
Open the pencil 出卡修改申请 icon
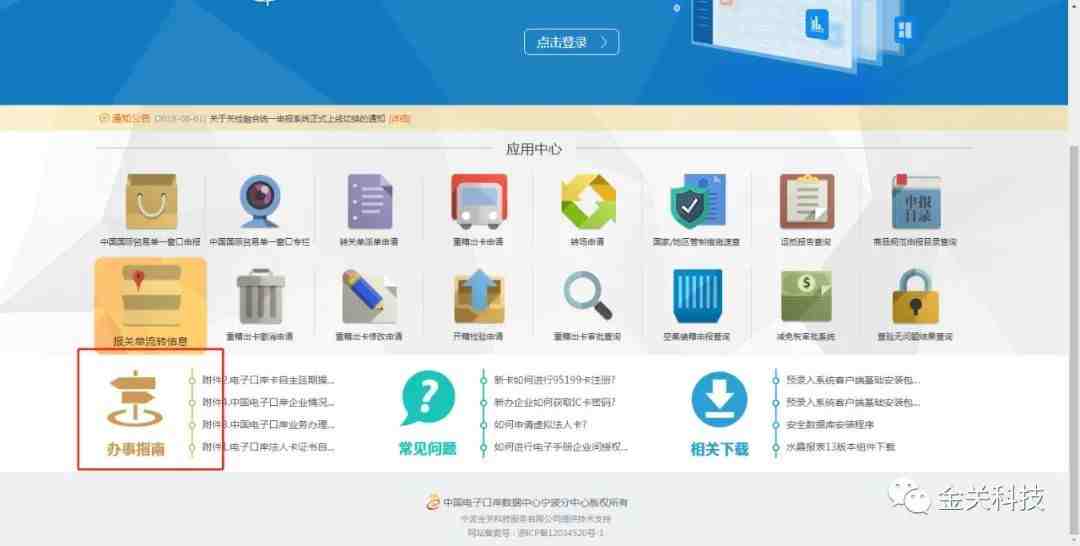[x=369, y=298]
